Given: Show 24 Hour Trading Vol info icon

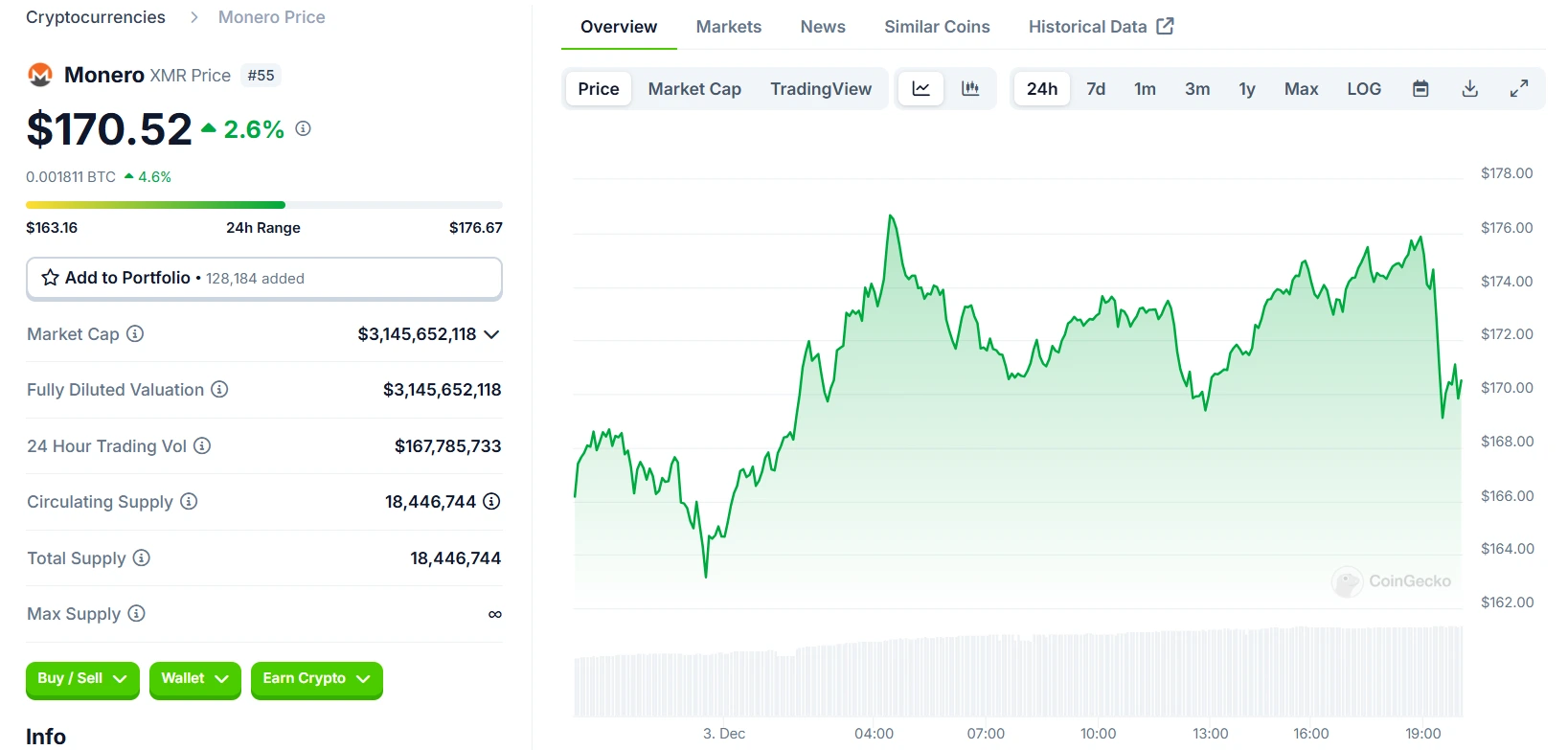Looking at the screenshot, I should 202,445.
